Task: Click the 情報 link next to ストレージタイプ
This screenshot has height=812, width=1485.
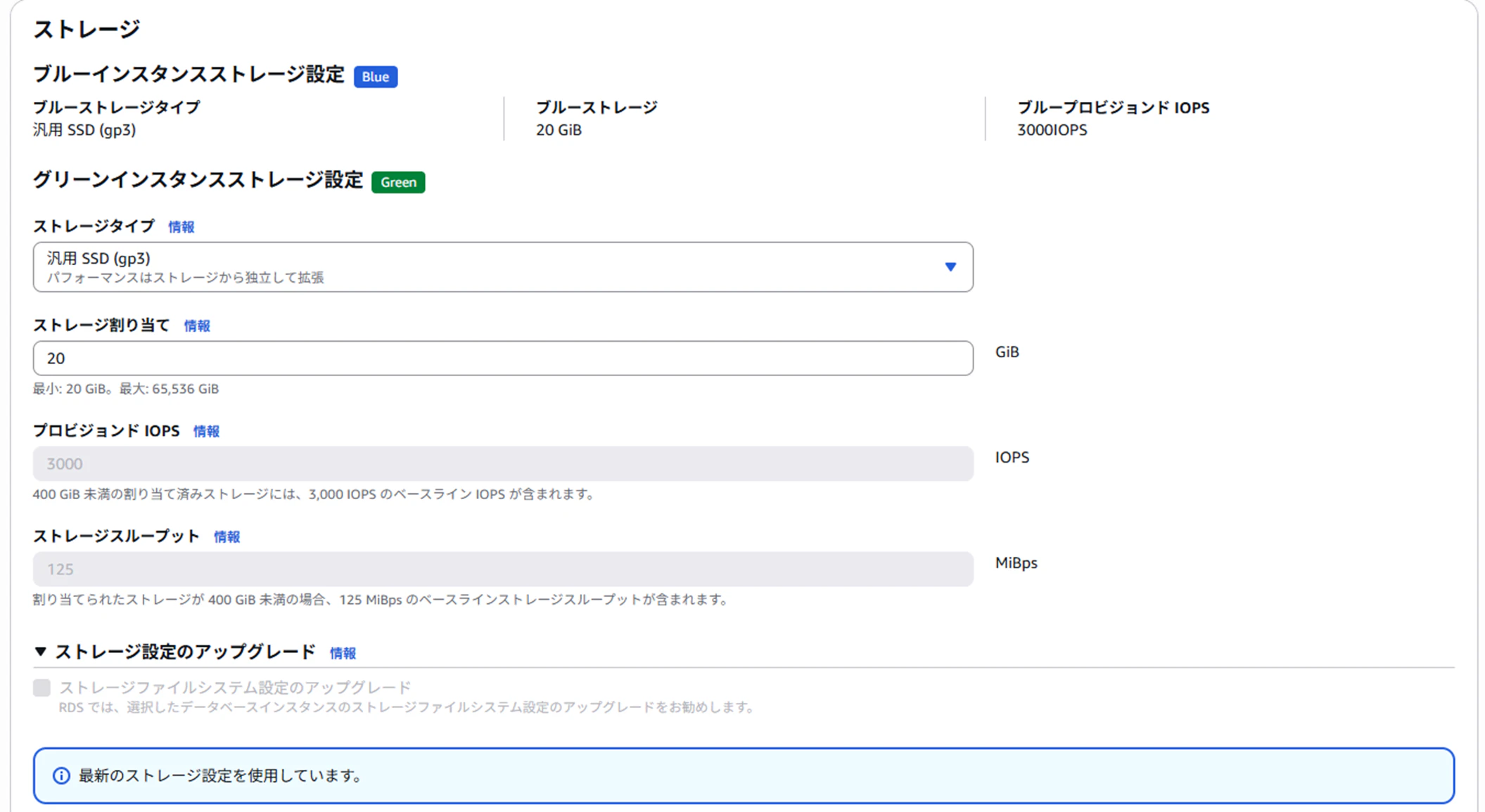Action: [x=181, y=227]
